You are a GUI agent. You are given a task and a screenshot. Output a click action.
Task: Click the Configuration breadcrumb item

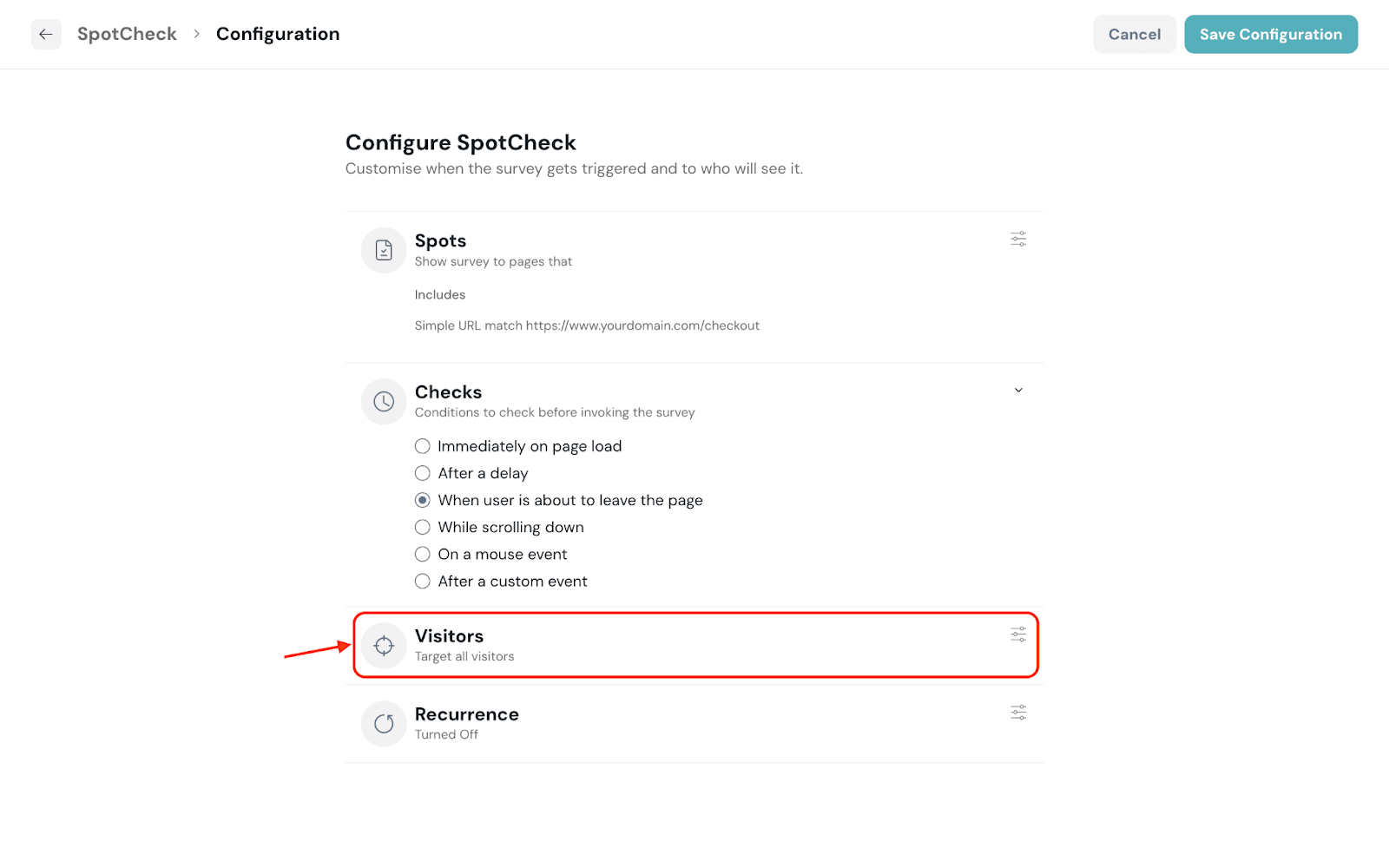click(x=278, y=34)
